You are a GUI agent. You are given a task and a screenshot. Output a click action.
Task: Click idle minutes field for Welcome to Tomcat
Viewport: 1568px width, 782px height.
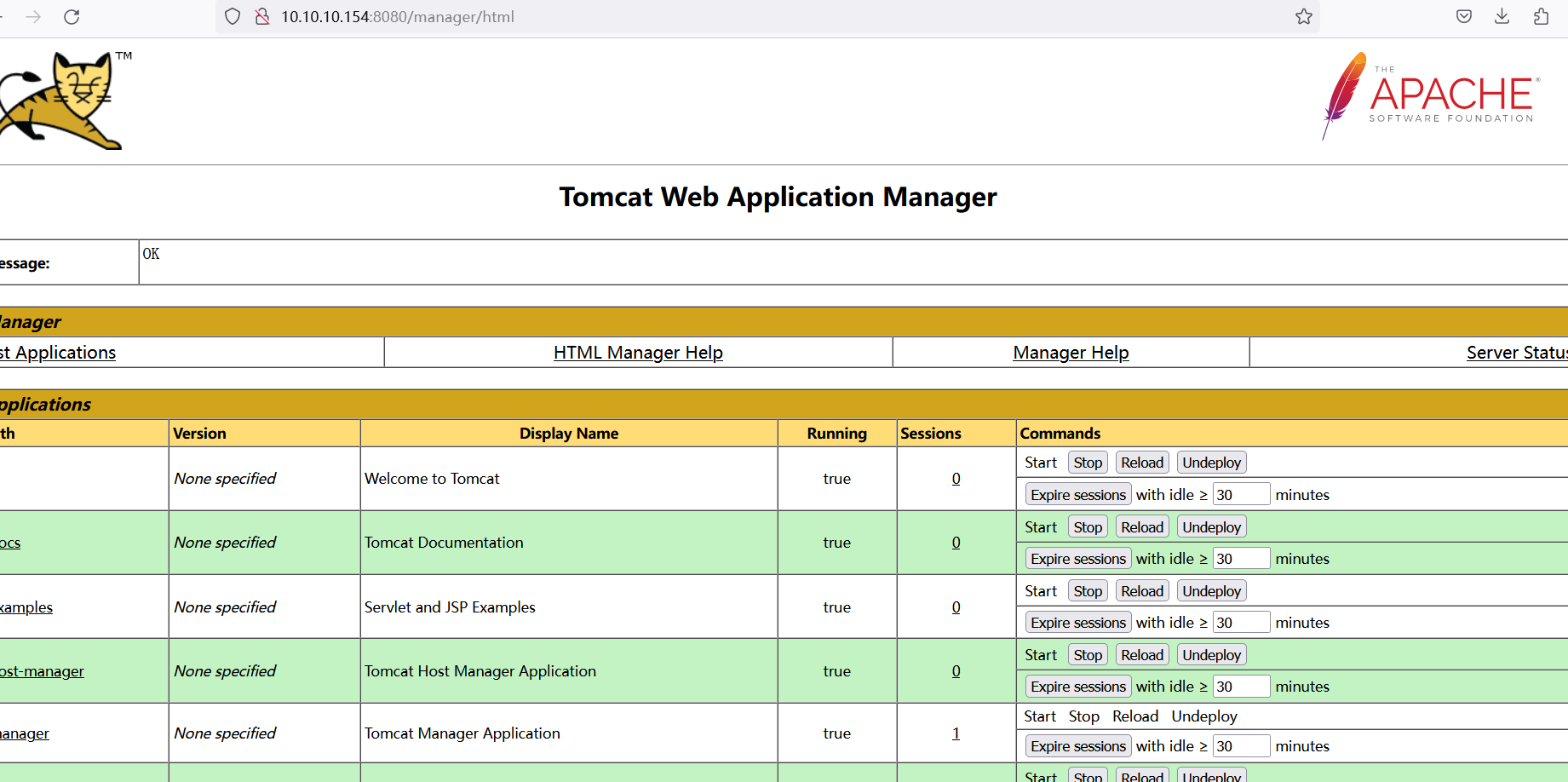coord(1241,495)
